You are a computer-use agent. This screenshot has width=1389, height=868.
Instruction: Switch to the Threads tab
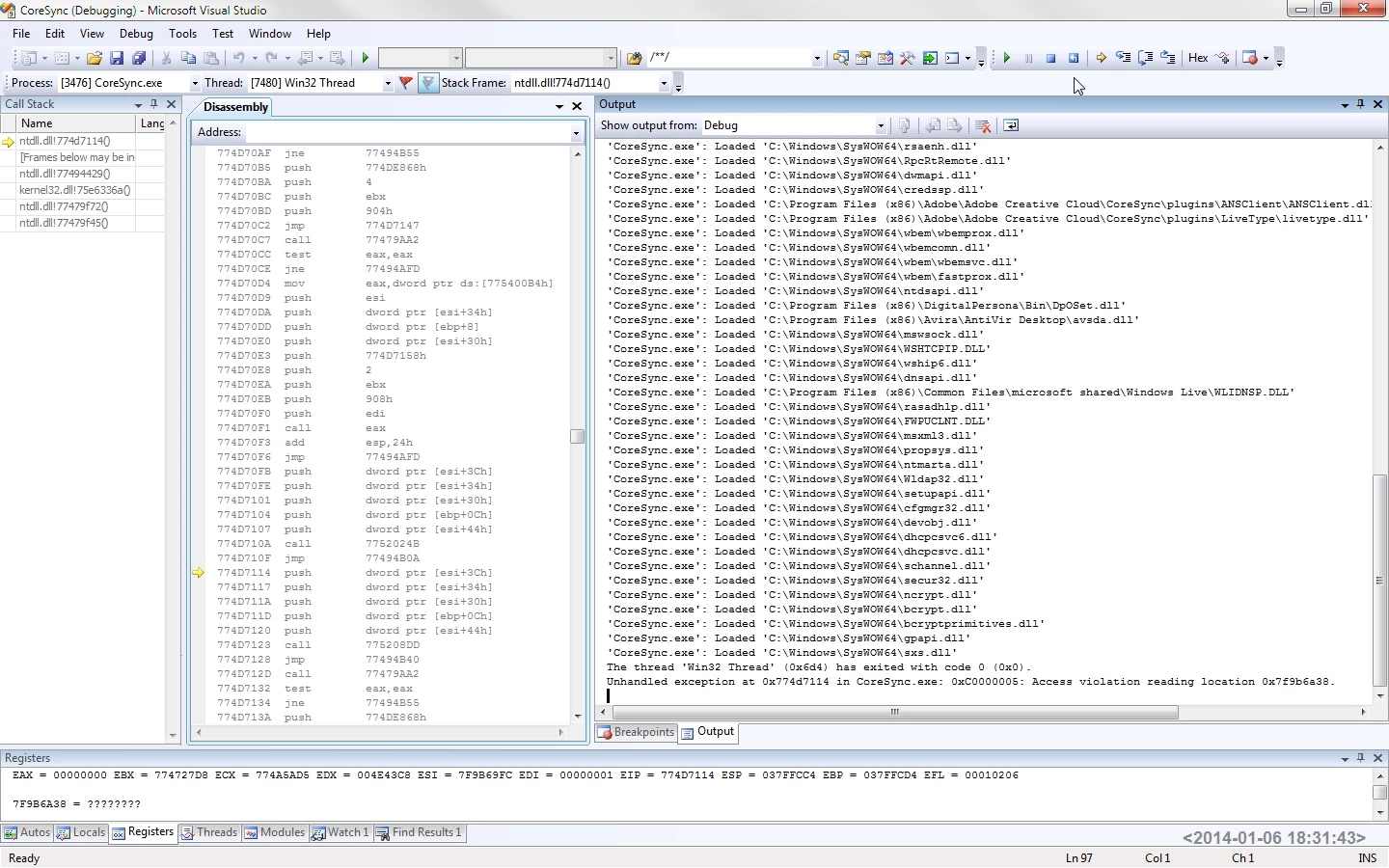pyautogui.click(x=208, y=832)
